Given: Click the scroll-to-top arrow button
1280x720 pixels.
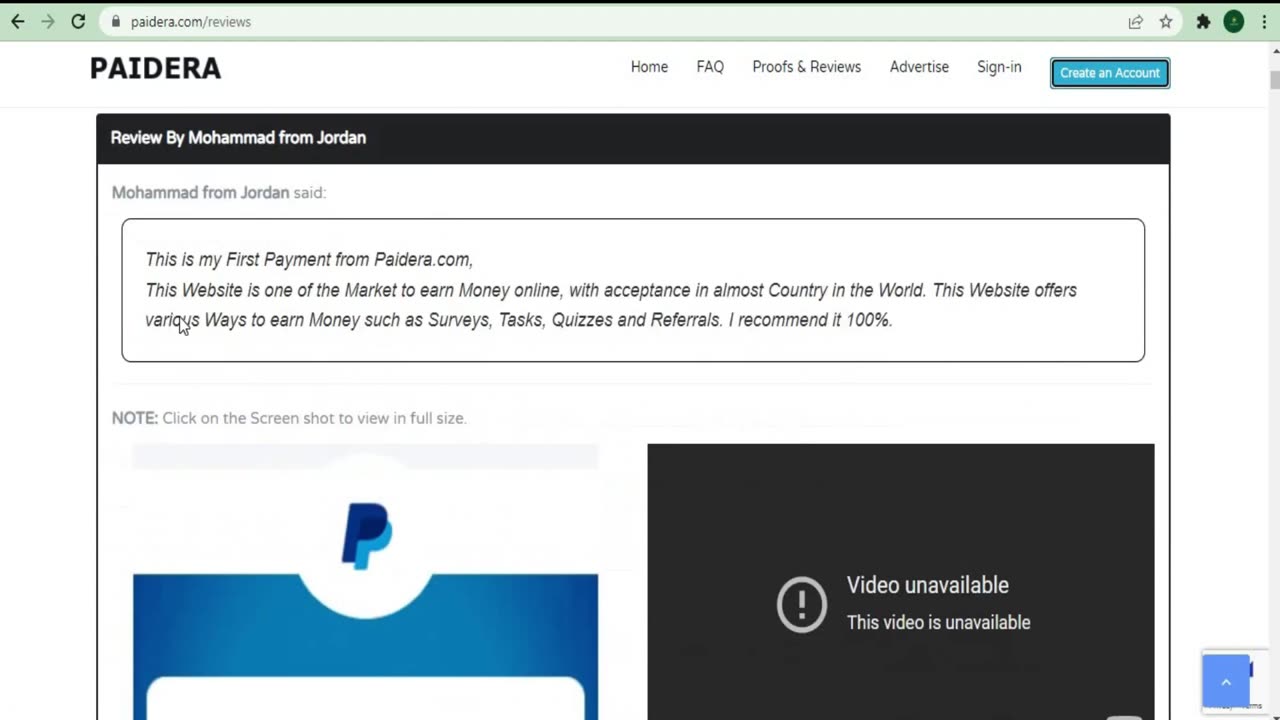Looking at the screenshot, I should point(1226,682).
